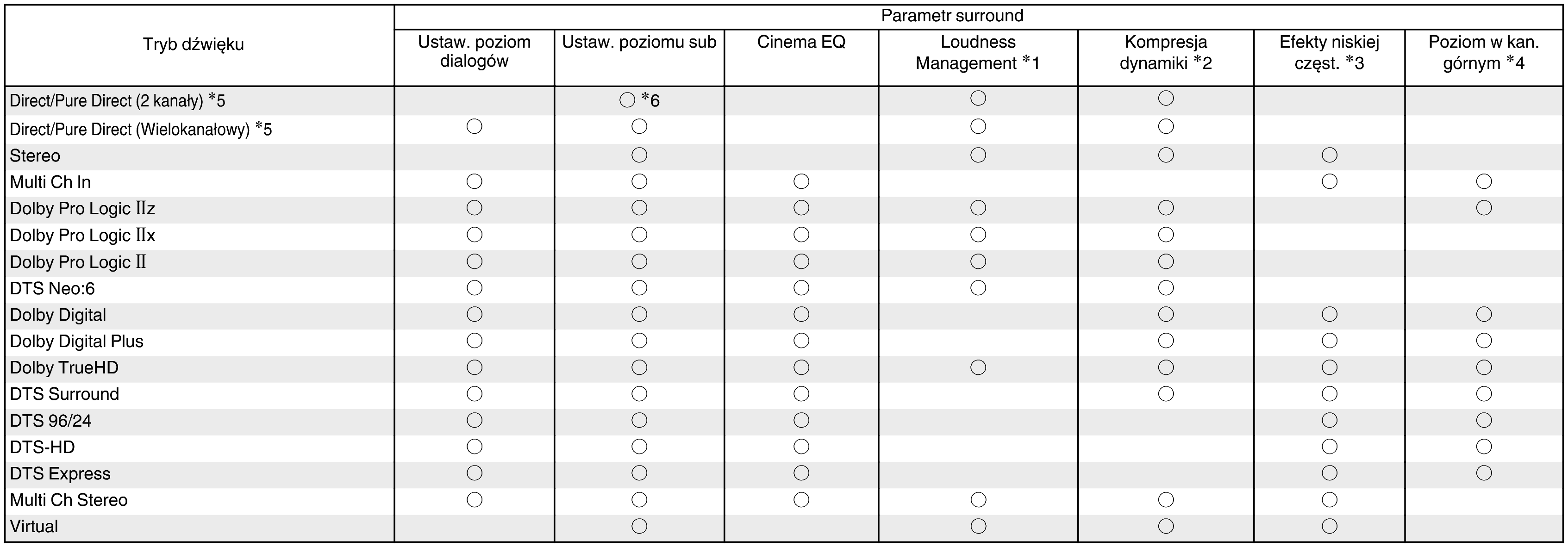Select Dolby Pro Logic IIz circle under Kompresja dynamiki
The height and width of the screenshot is (547, 1568).
[1166, 208]
